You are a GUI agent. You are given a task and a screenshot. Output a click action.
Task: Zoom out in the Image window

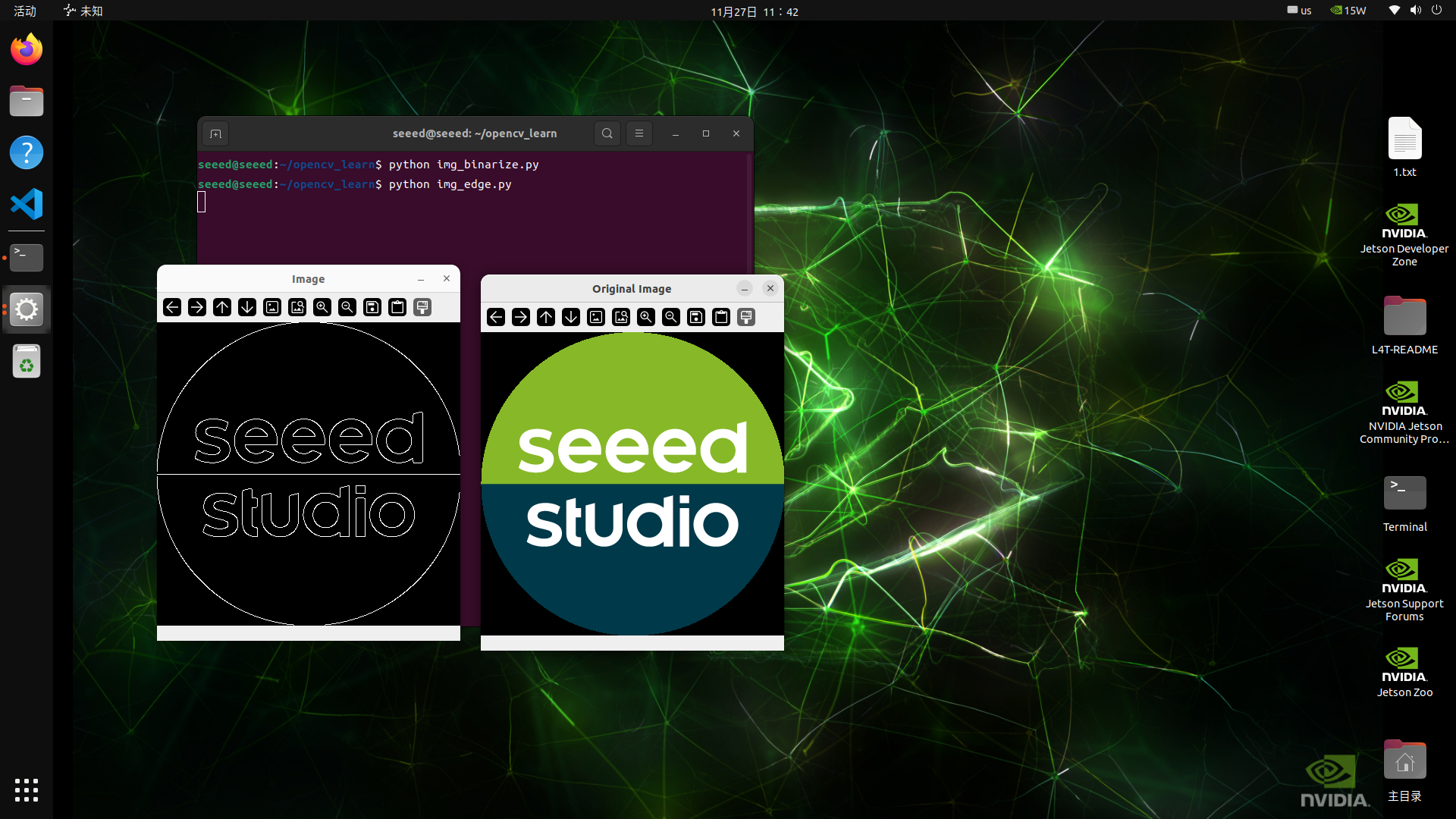[x=347, y=307]
